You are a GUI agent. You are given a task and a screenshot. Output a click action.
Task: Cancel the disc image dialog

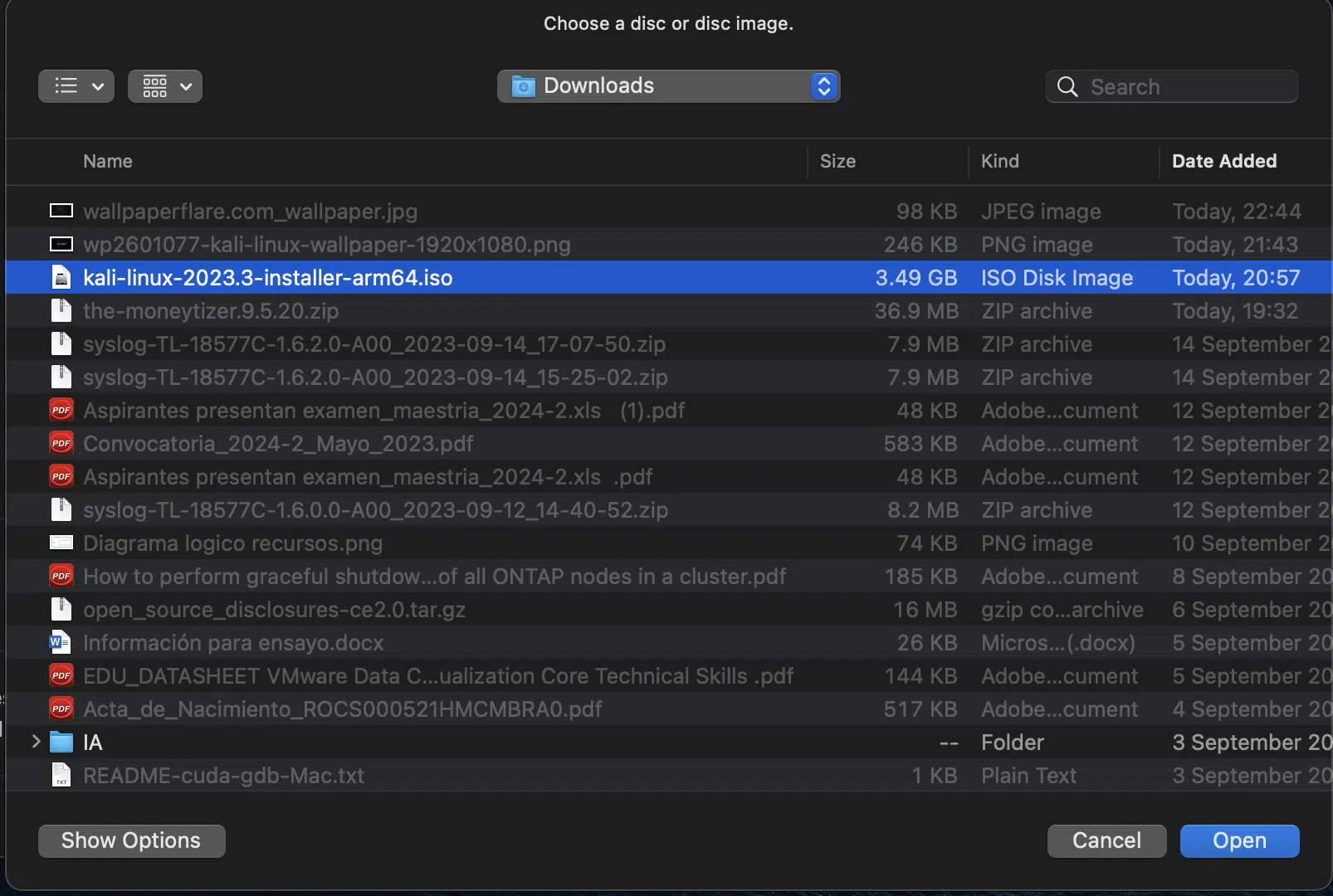pyautogui.click(x=1106, y=840)
